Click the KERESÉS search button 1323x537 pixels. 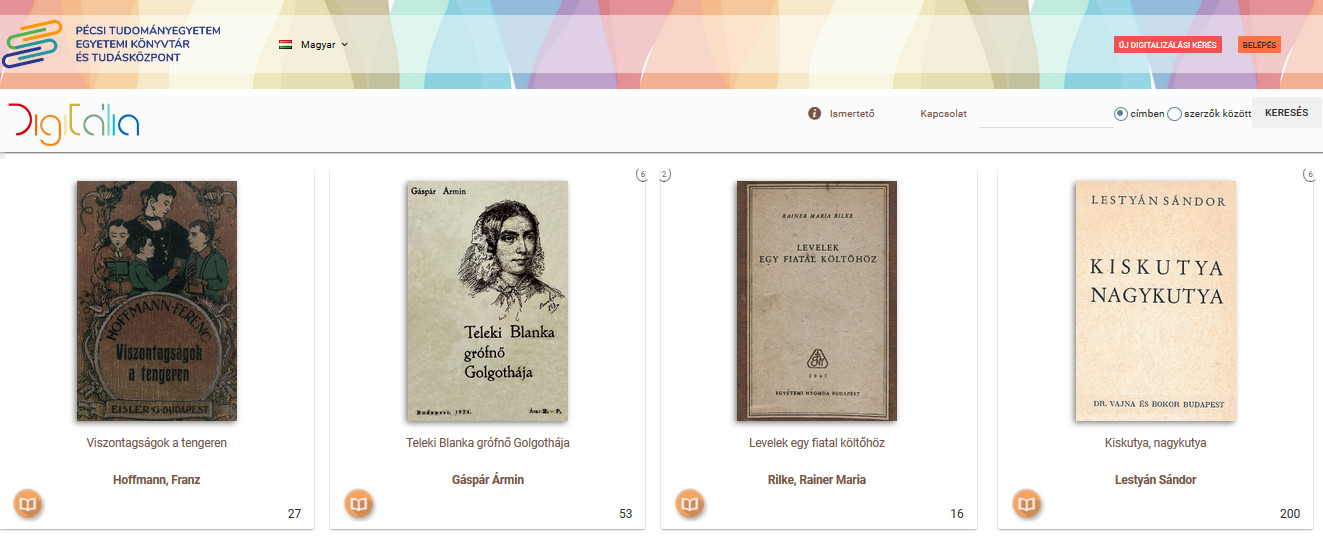coord(1286,113)
